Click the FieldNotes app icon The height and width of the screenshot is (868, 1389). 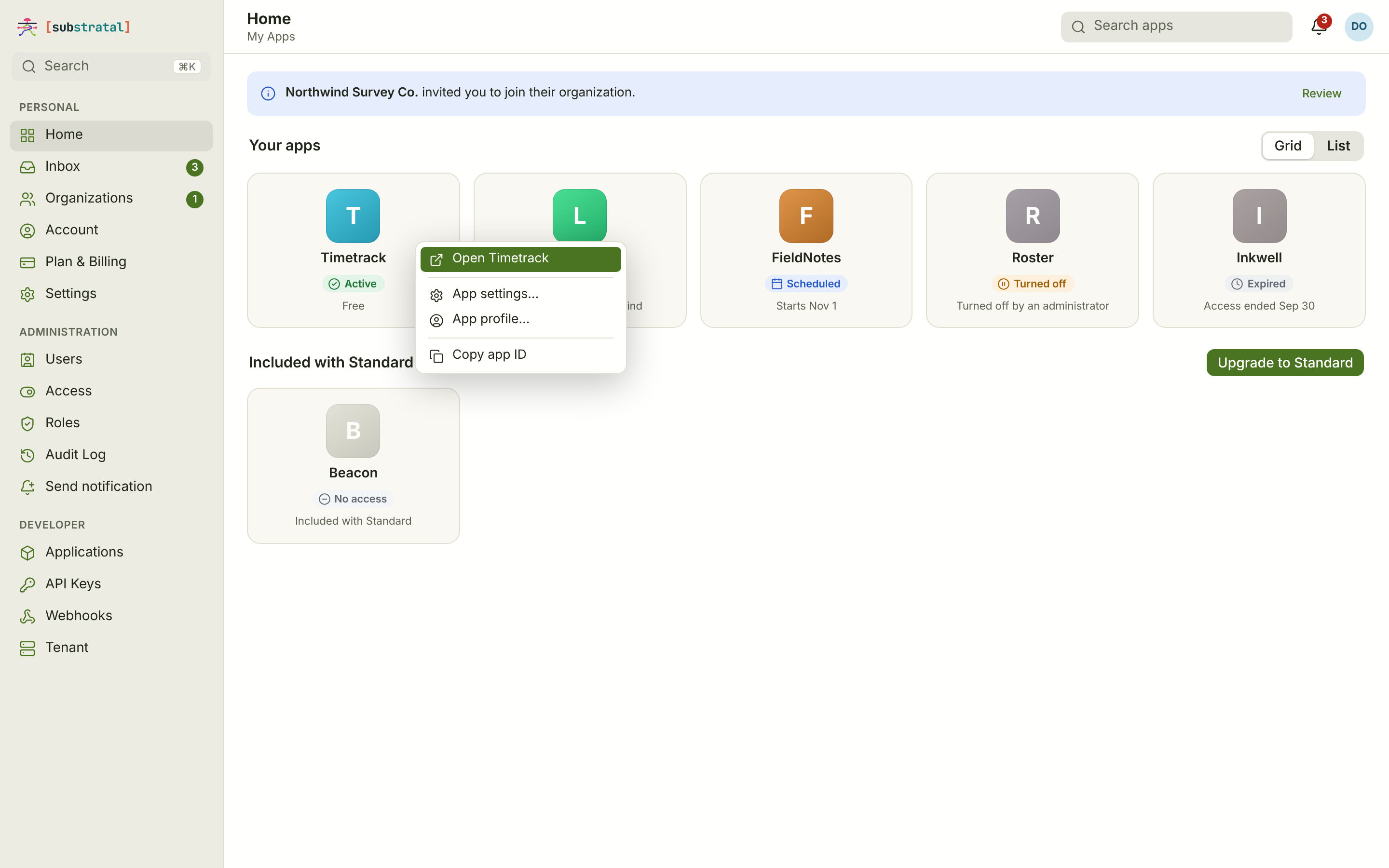pos(806,216)
